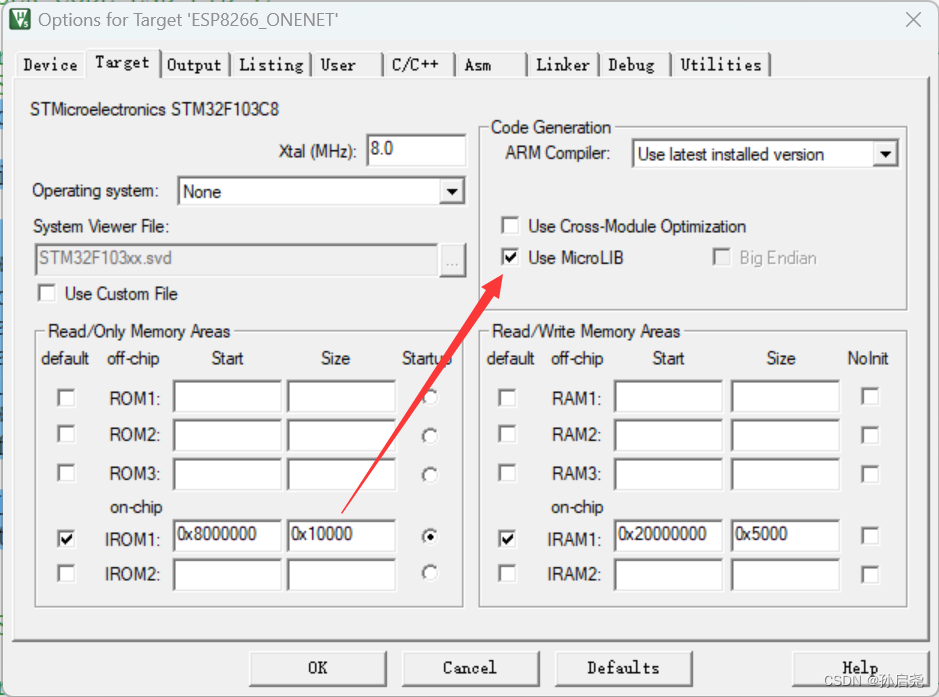
Task: Click the Keil uVision icon in the title bar
Action: 20,19
